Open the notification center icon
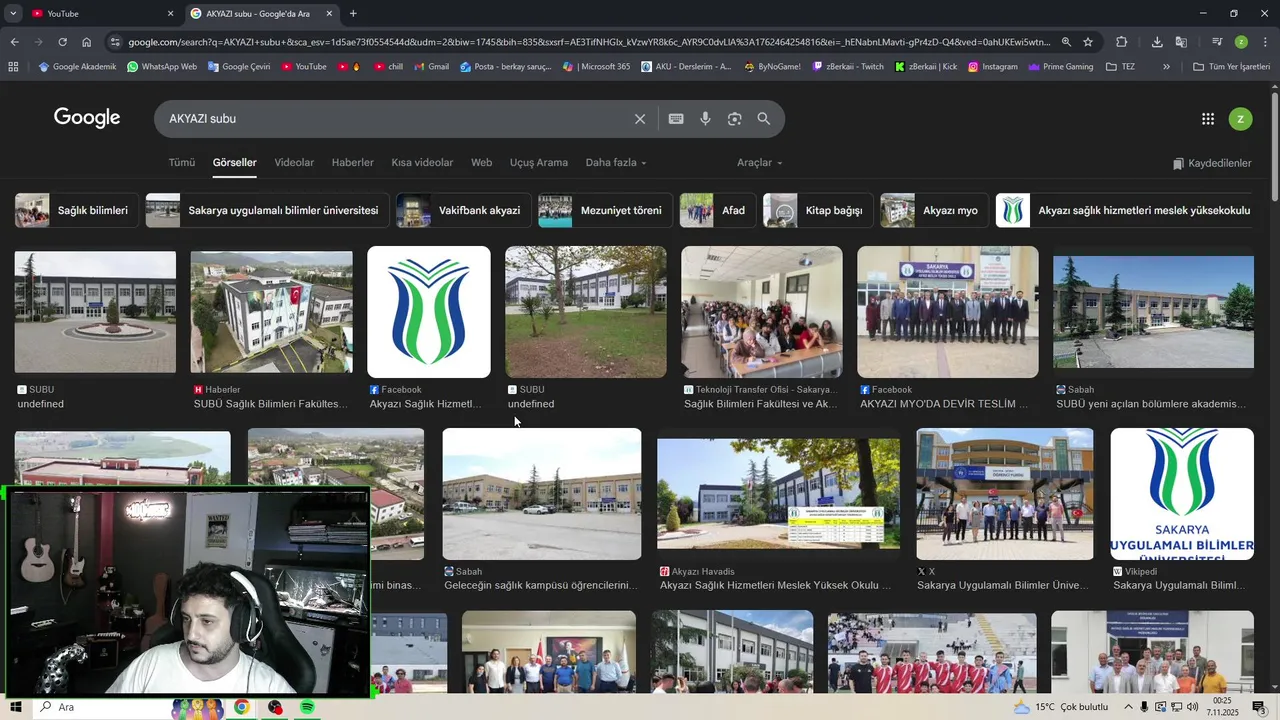Image resolution: width=1280 pixels, height=720 pixels. pos(1259,707)
